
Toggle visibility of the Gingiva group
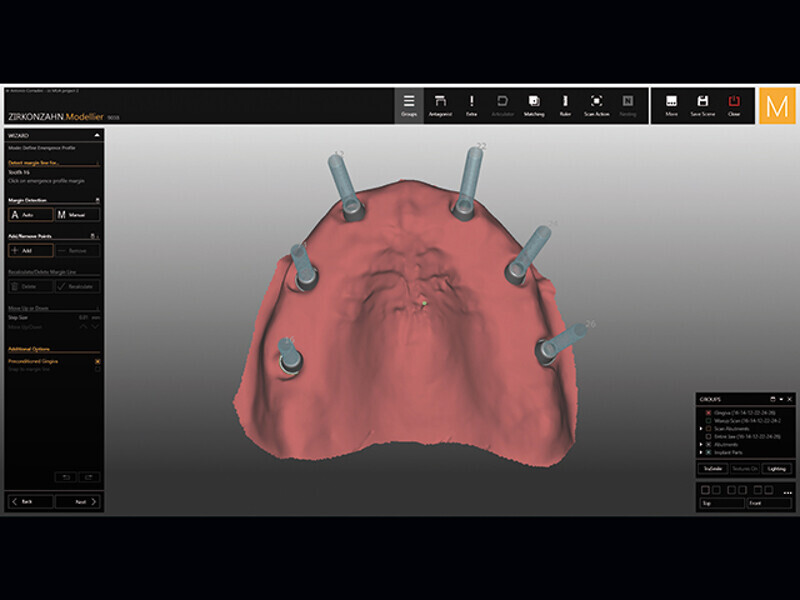709,412
